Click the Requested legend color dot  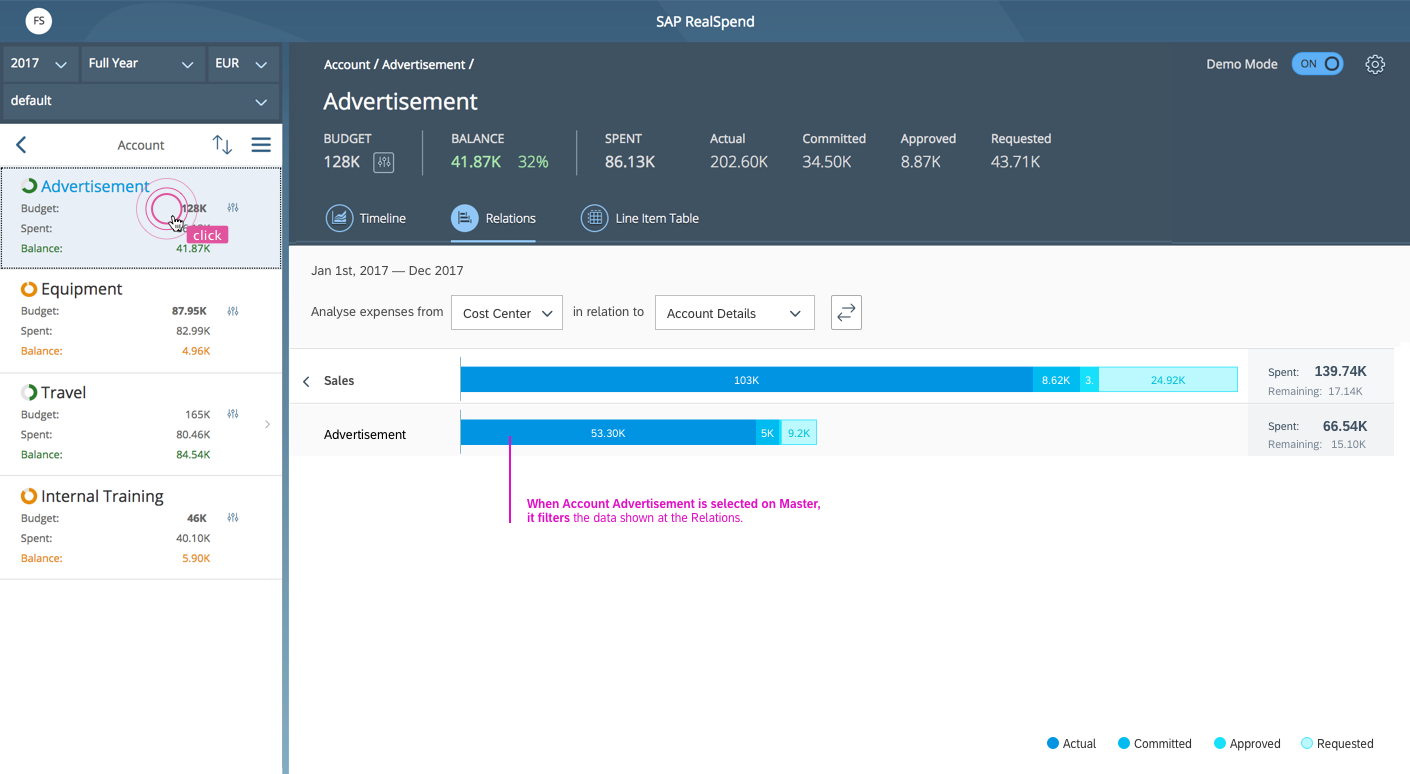pyautogui.click(x=1307, y=743)
